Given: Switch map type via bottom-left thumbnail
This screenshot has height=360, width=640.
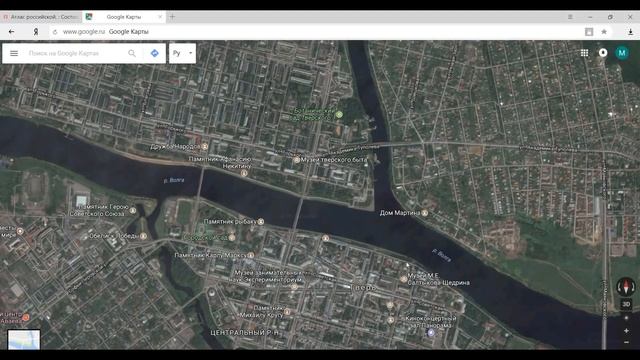Looking at the screenshot, I should point(24,340).
